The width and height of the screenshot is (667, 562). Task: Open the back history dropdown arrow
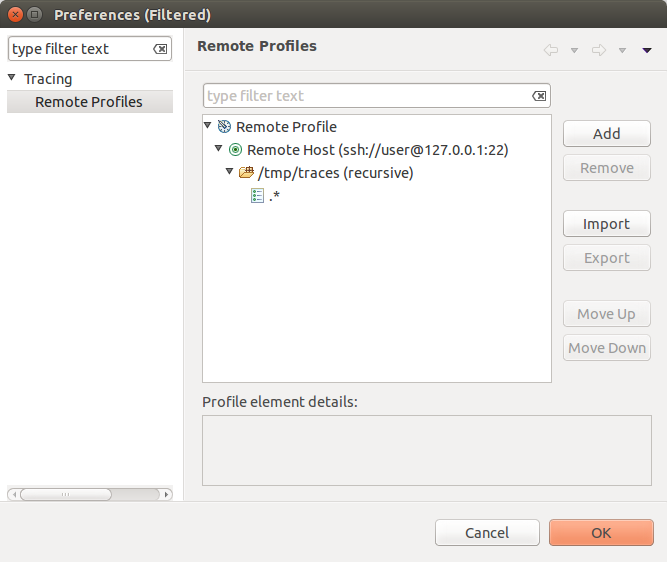click(x=574, y=50)
